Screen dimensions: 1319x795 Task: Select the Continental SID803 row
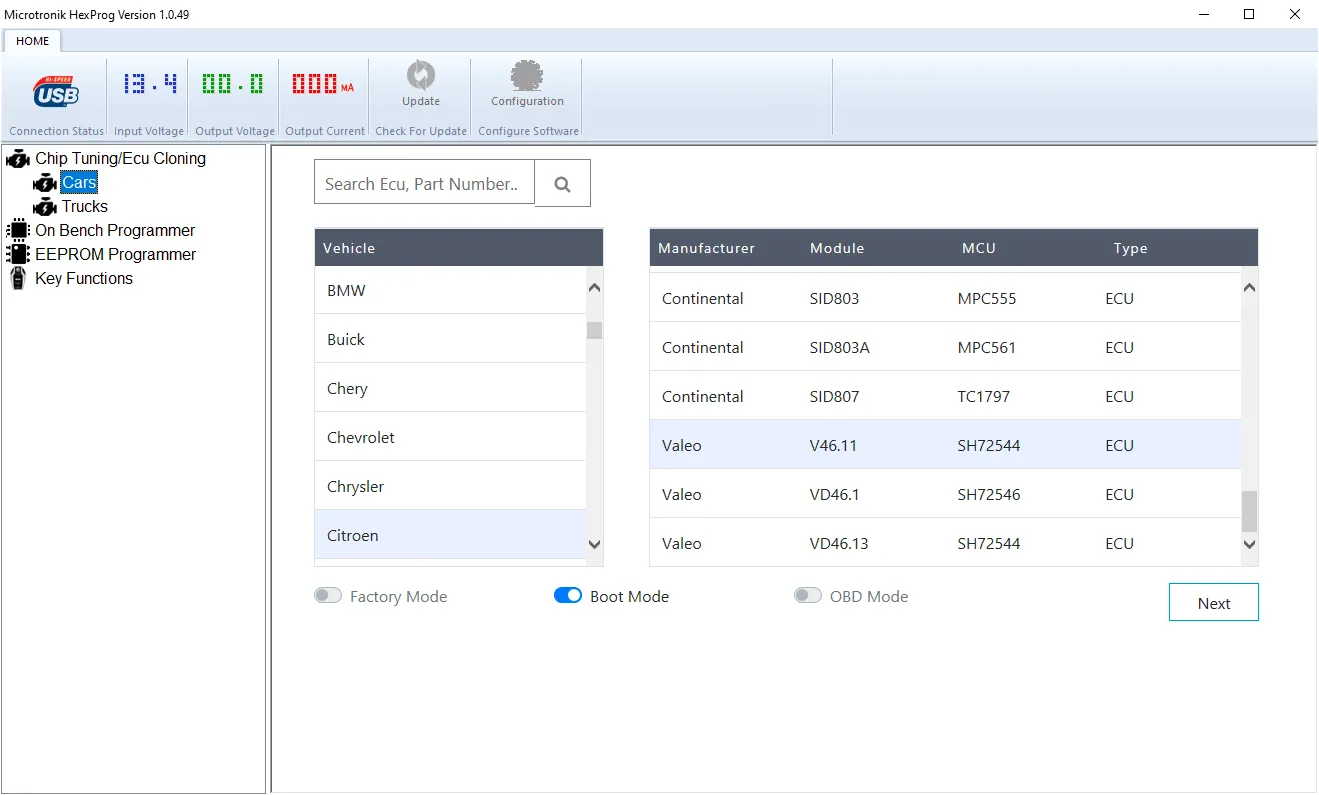pyautogui.click(x=945, y=298)
